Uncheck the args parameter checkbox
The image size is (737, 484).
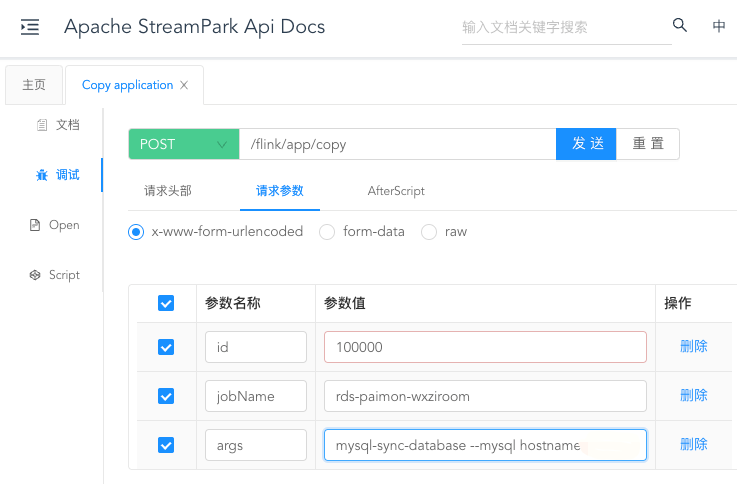pos(166,445)
